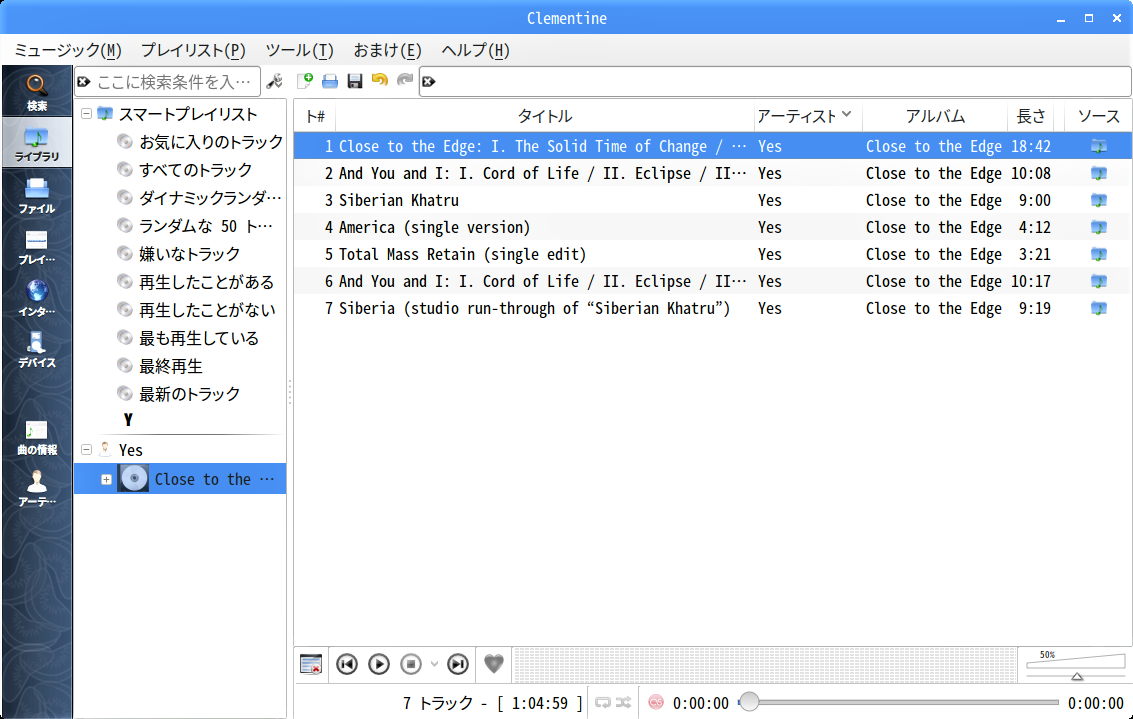Click the load playlist icon left of the floppy disk

pyautogui.click(x=329, y=81)
